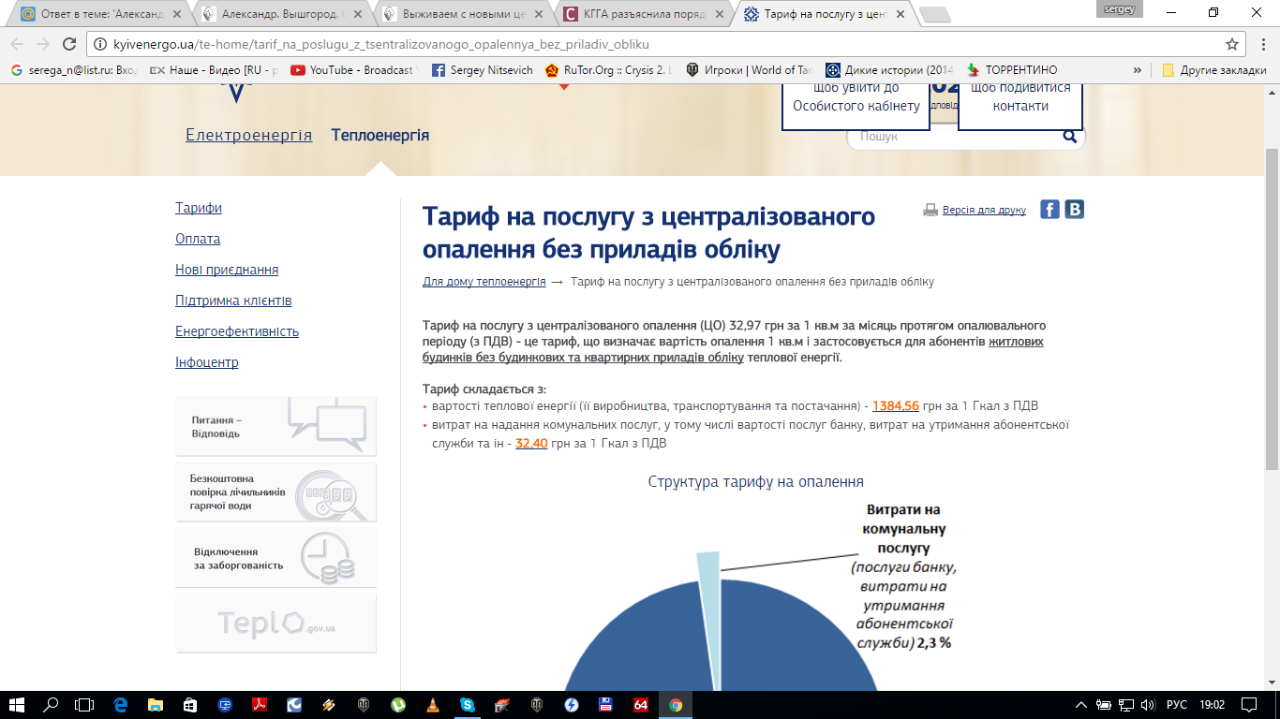Reload the page with the refresh icon
Screen dimensions: 1280x719
point(69,44)
